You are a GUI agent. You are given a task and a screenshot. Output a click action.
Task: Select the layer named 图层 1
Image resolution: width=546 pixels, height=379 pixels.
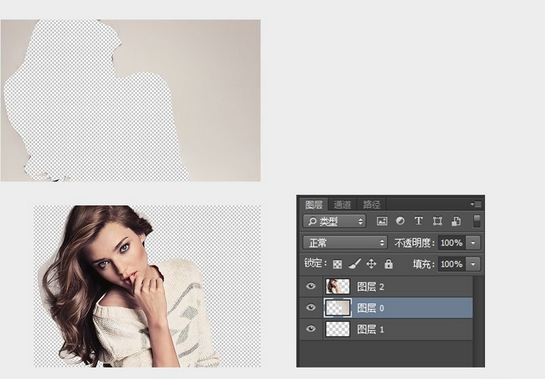(386, 329)
